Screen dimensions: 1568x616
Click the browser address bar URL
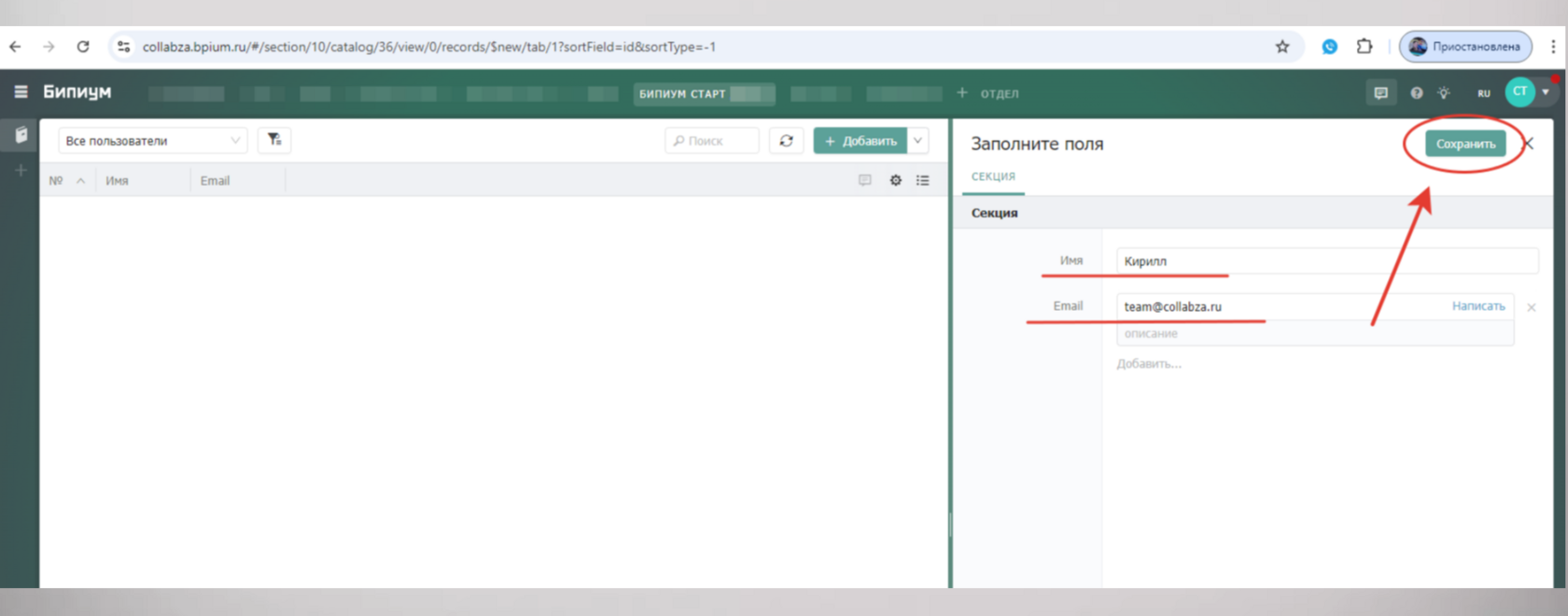[x=428, y=47]
